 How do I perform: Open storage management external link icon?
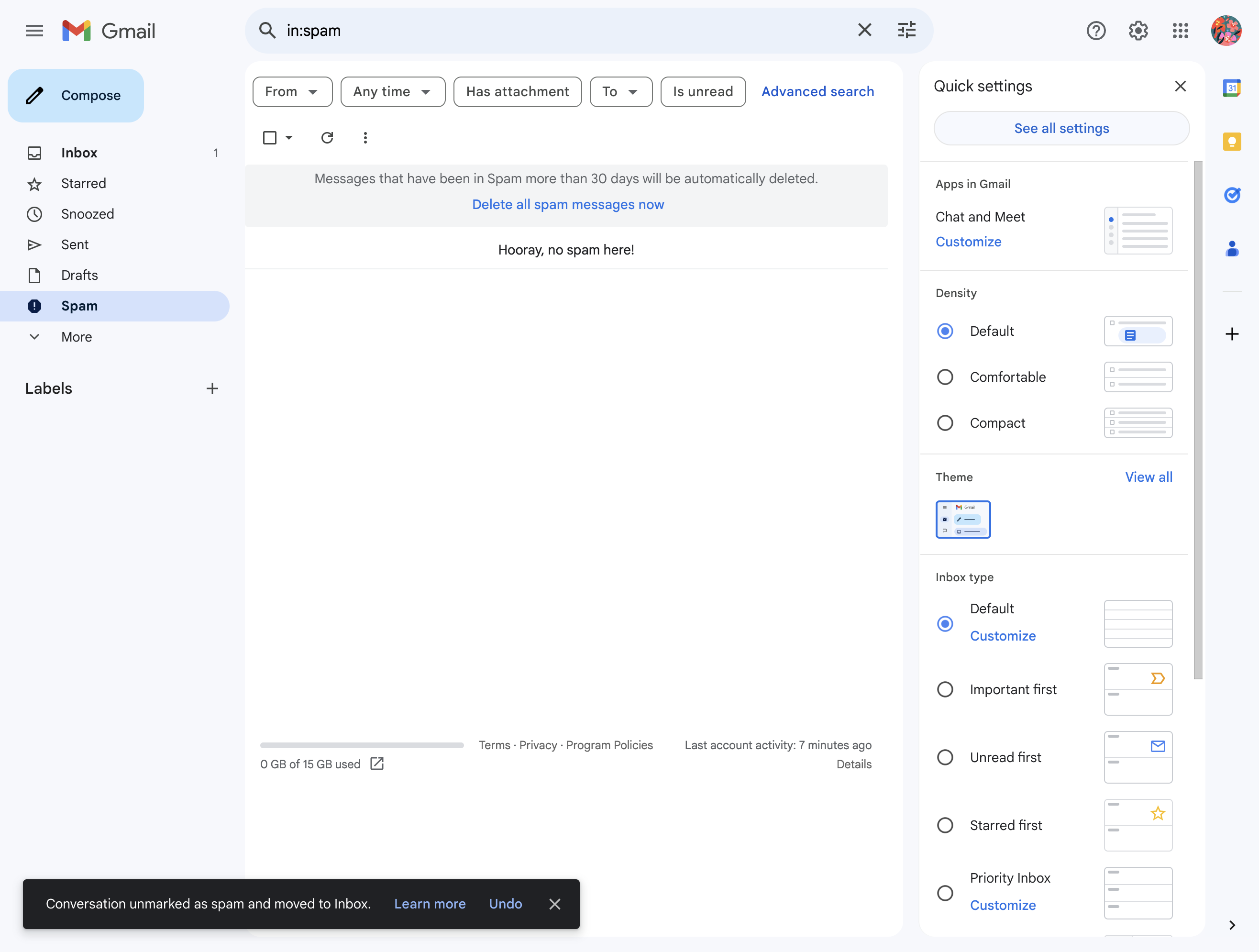click(x=377, y=764)
